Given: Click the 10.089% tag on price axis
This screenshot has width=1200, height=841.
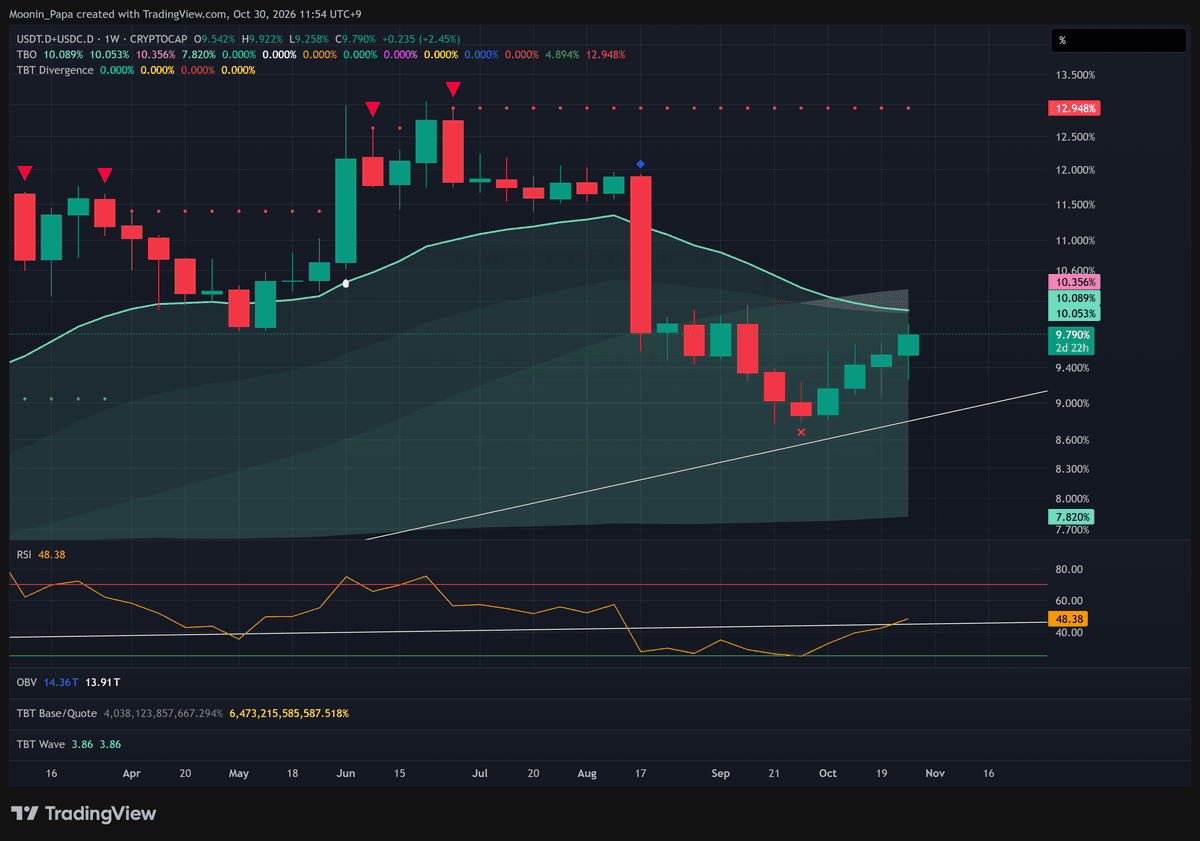Looking at the screenshot, I should click(x=1074, y=298).
